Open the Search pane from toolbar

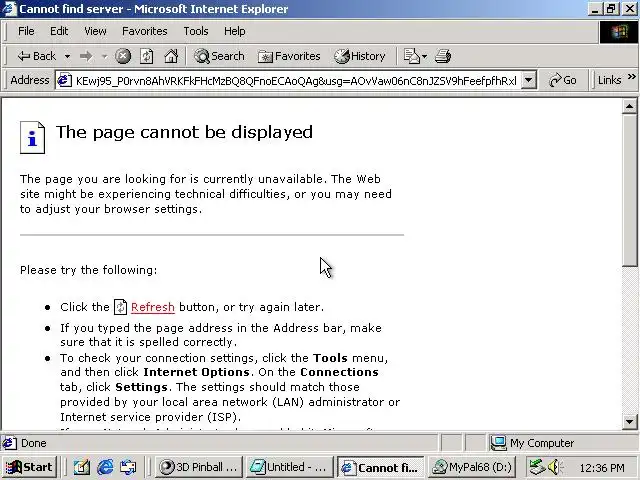pyautogui.click(x=219, y=56)
